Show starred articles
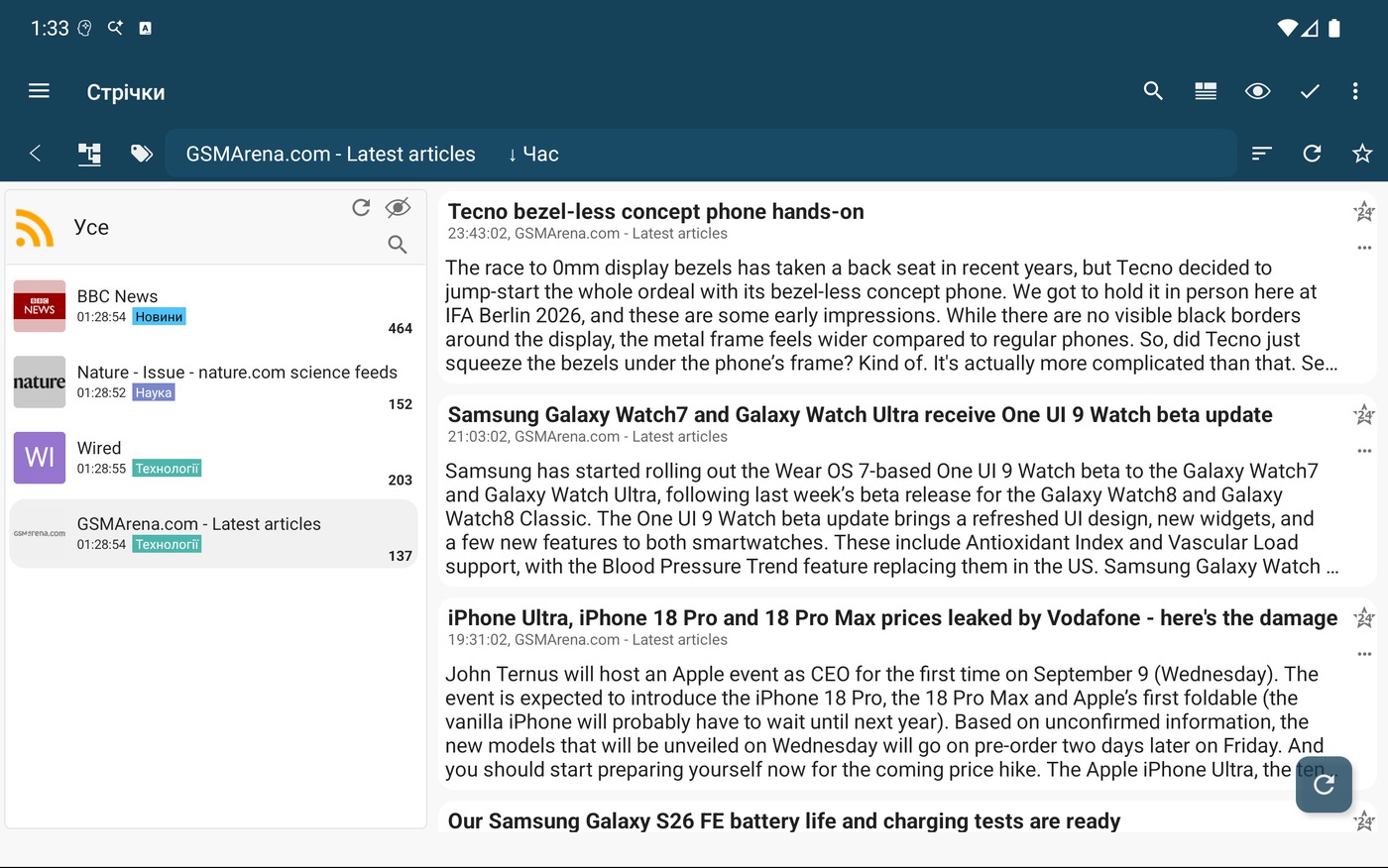The image size is (1388, 868). coord(1362,154)
